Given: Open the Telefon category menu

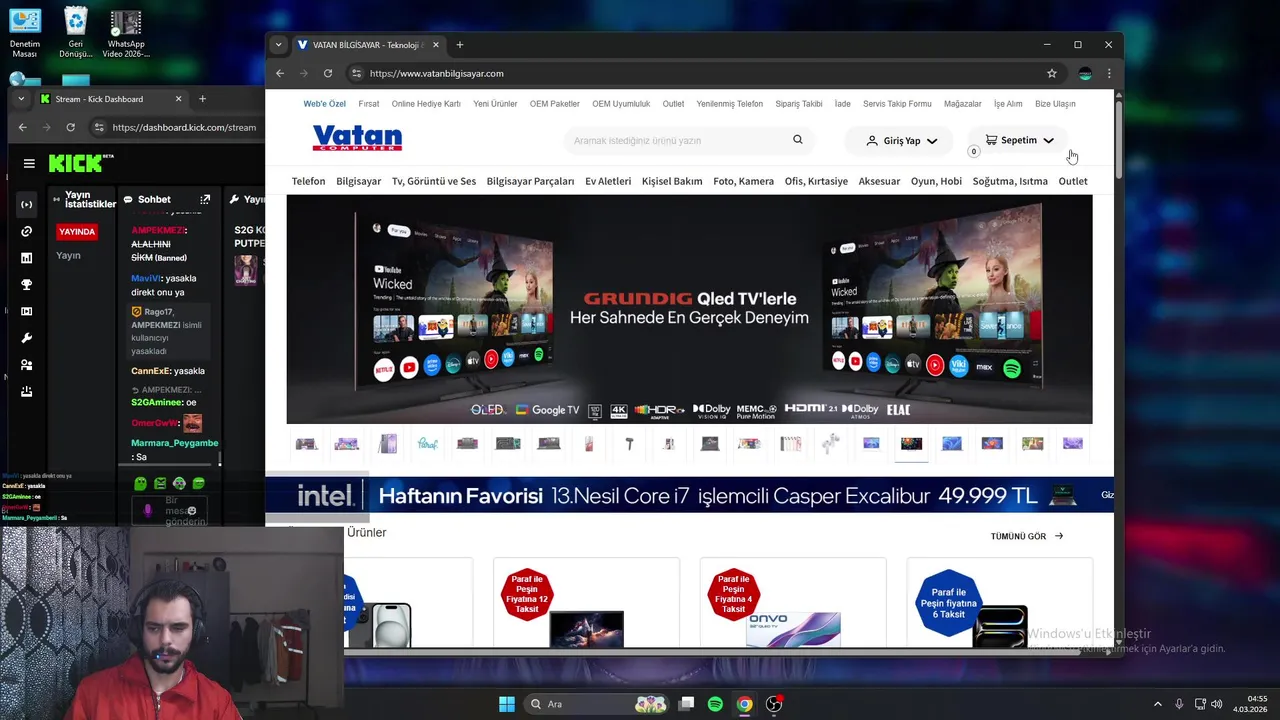Looking at the screenshot, I should click(x=308, y=181).
